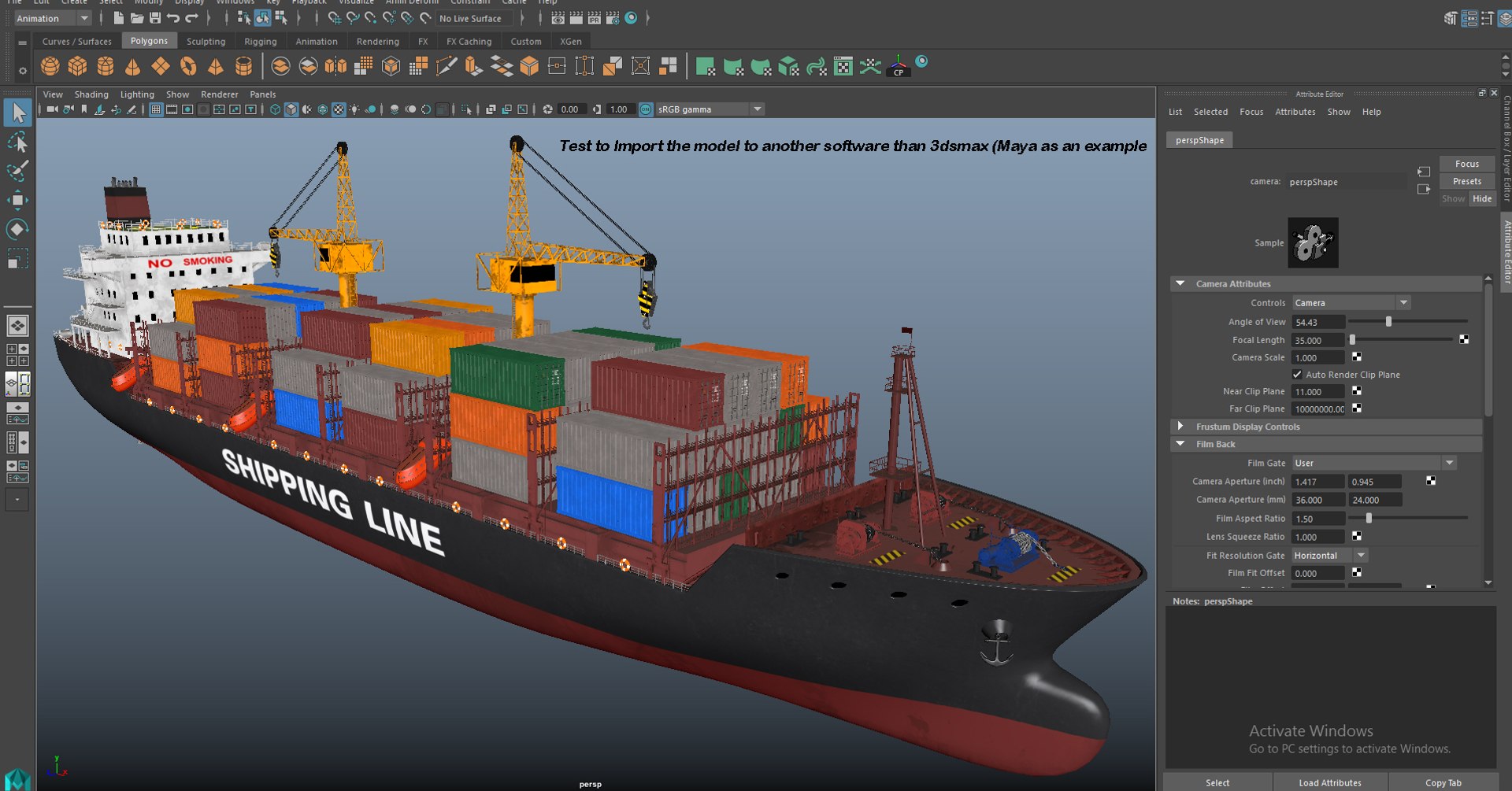Open the Controls Camera dropdown
The height and width of the screenshot is (791, 1512).
(1351, 303)
